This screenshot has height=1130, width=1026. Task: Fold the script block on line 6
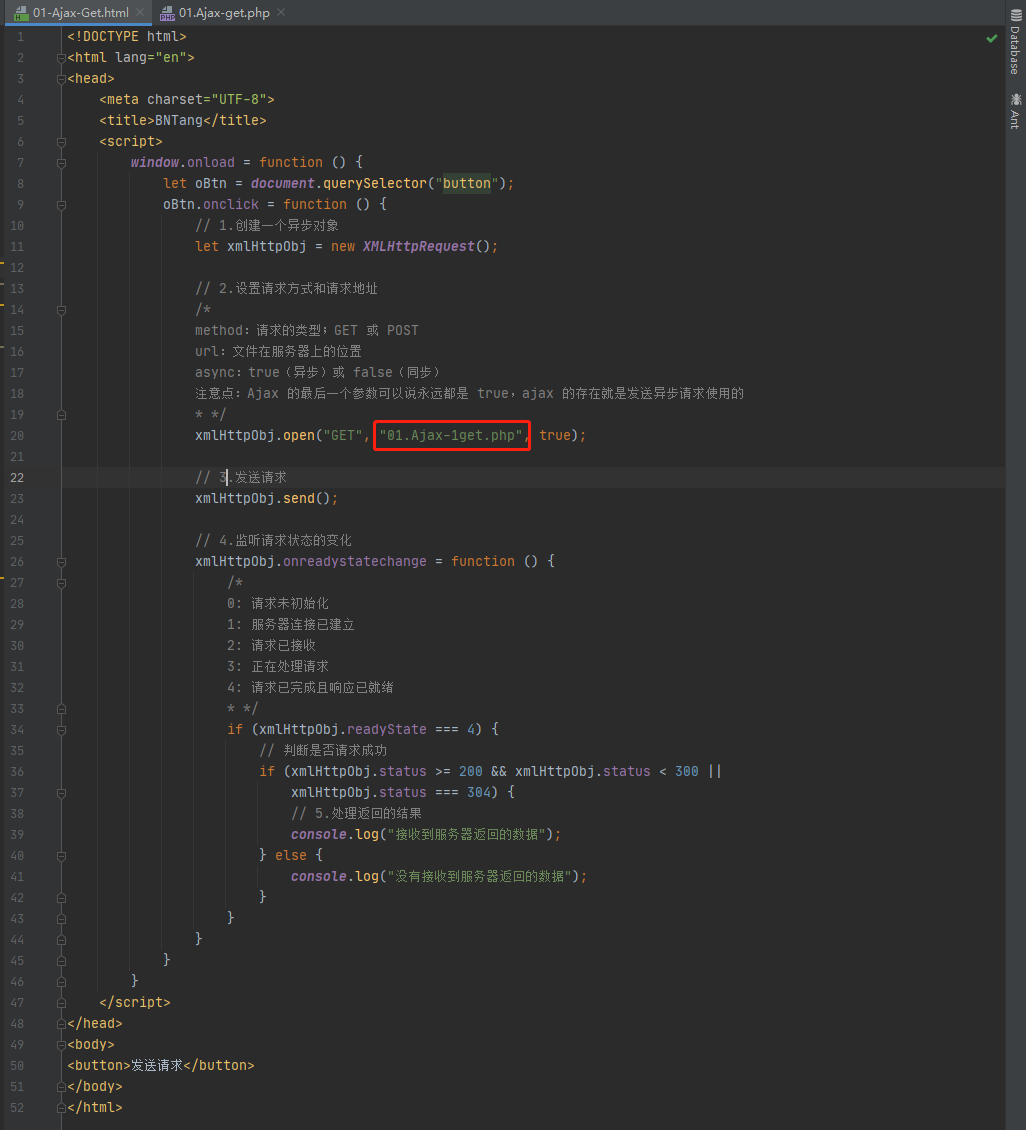pyautogui.click(x=61, y=142)
